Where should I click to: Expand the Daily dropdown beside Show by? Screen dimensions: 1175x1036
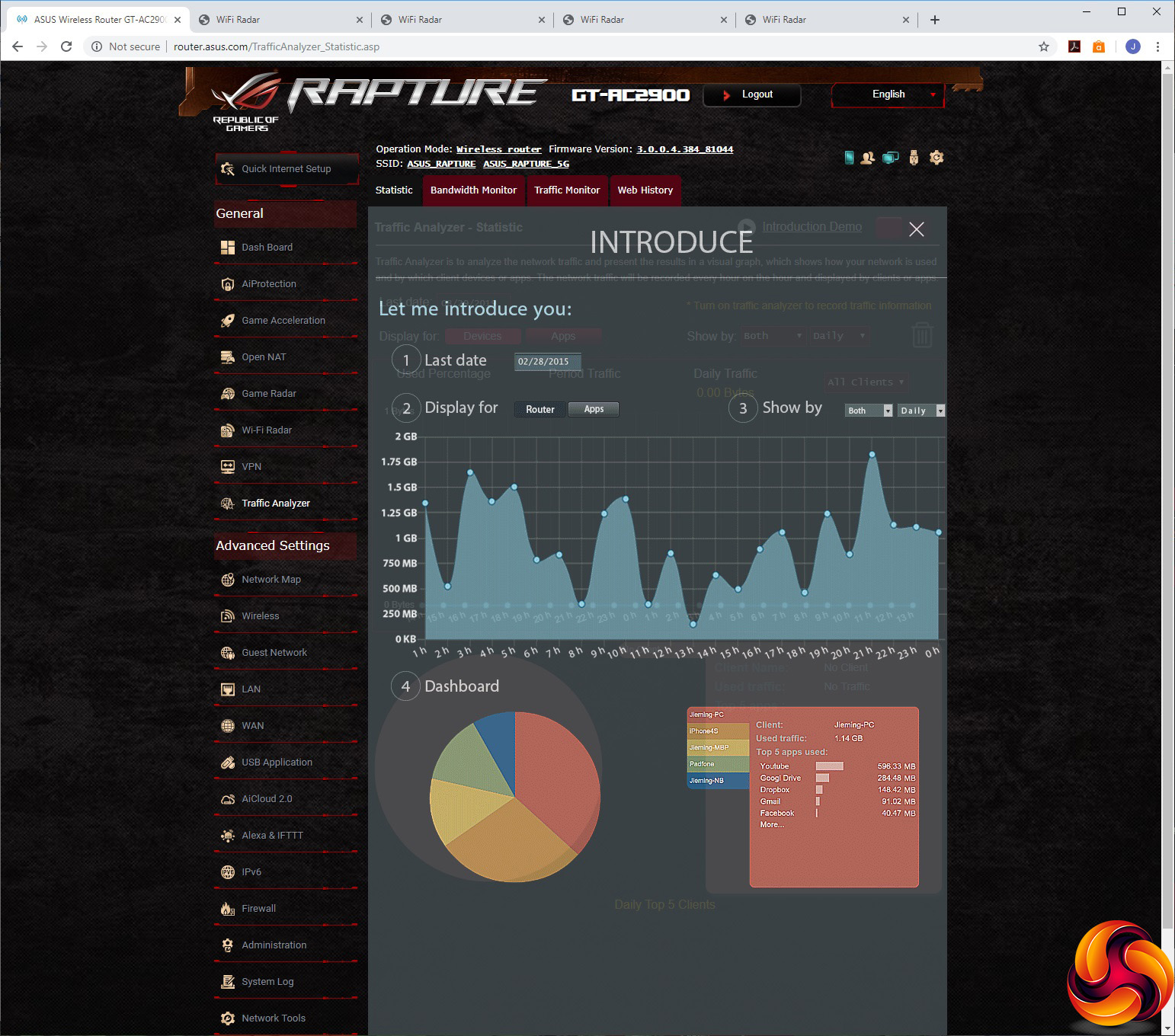921,411
